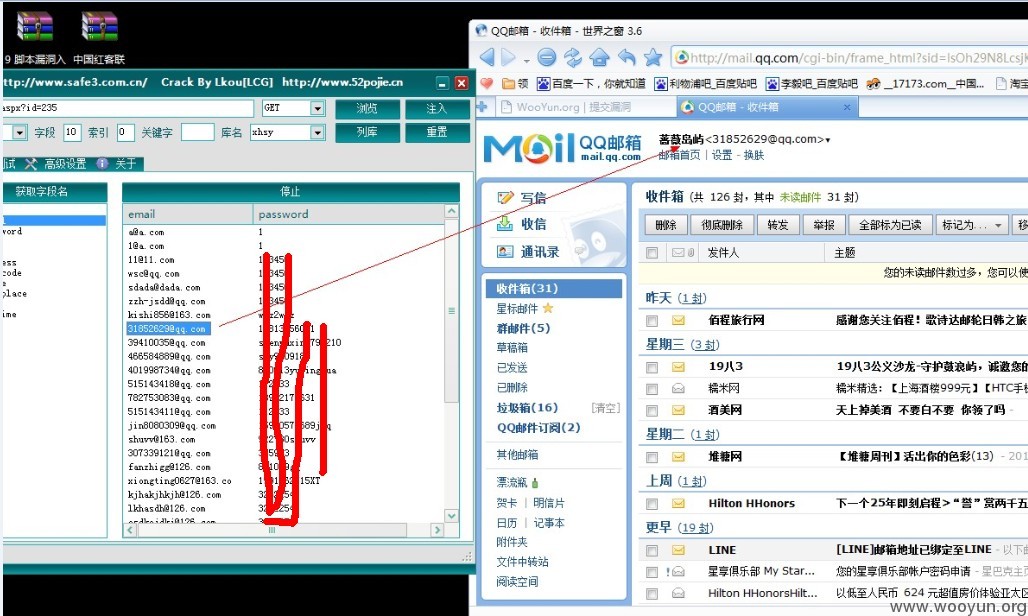Click the envelope icon of 酒美网 message
This screenshot has height=616, width=1028.
(x=678, y=410)
